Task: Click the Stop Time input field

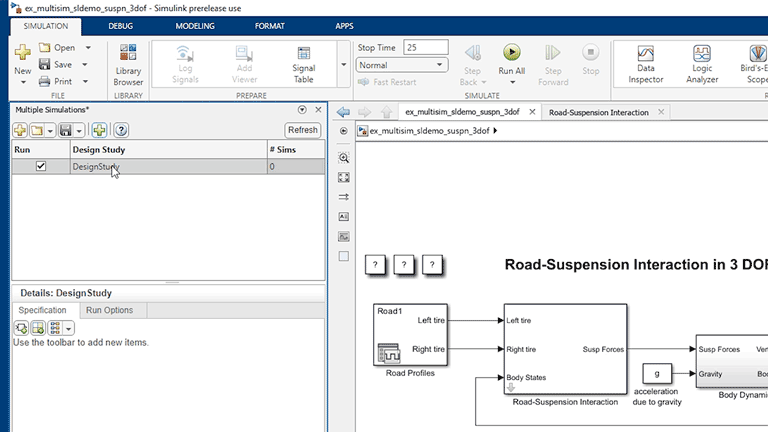Action: click(425, 47)
